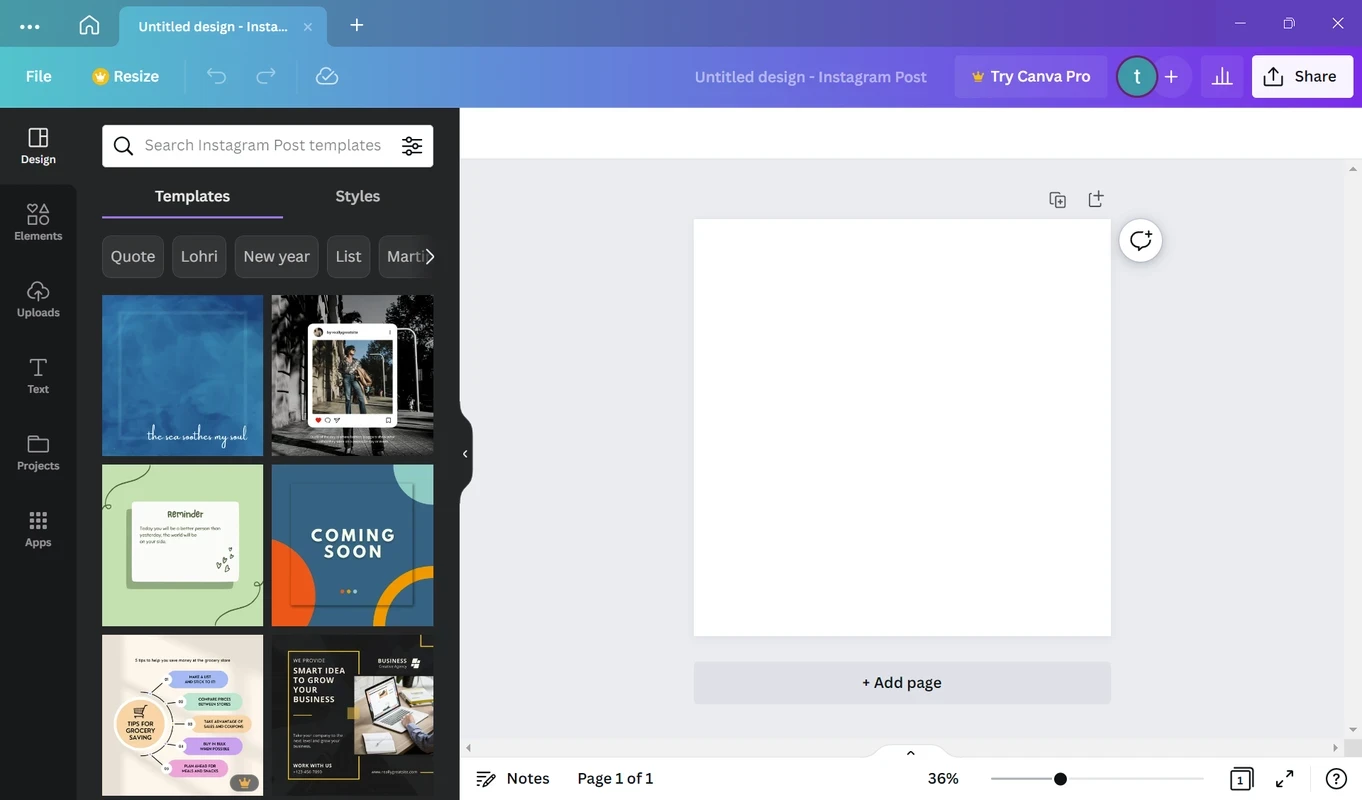The height and width of the screenshot is (800, 1362).
Task: Open the Elements panel in sidebar
Action: pos(38,222)
